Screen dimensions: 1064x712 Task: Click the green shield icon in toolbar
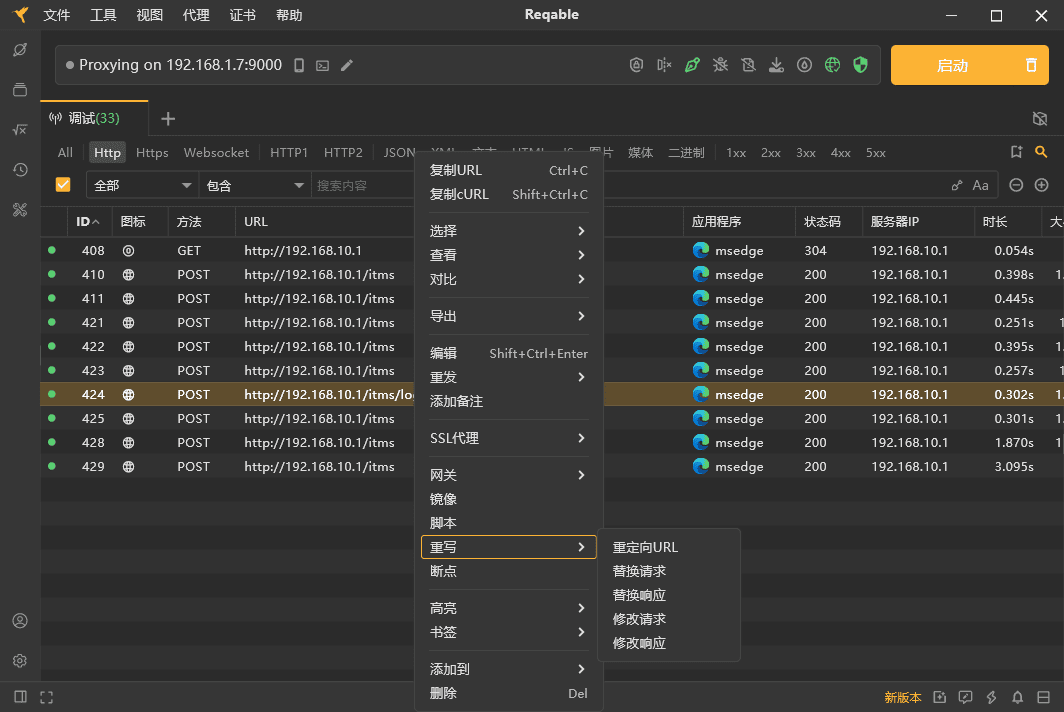point(860,65)
